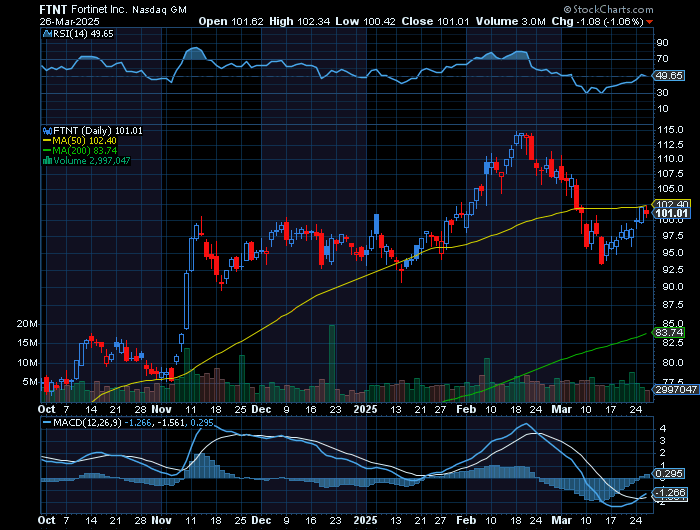Click the 80.0 price axis label

tap(673, 363)
